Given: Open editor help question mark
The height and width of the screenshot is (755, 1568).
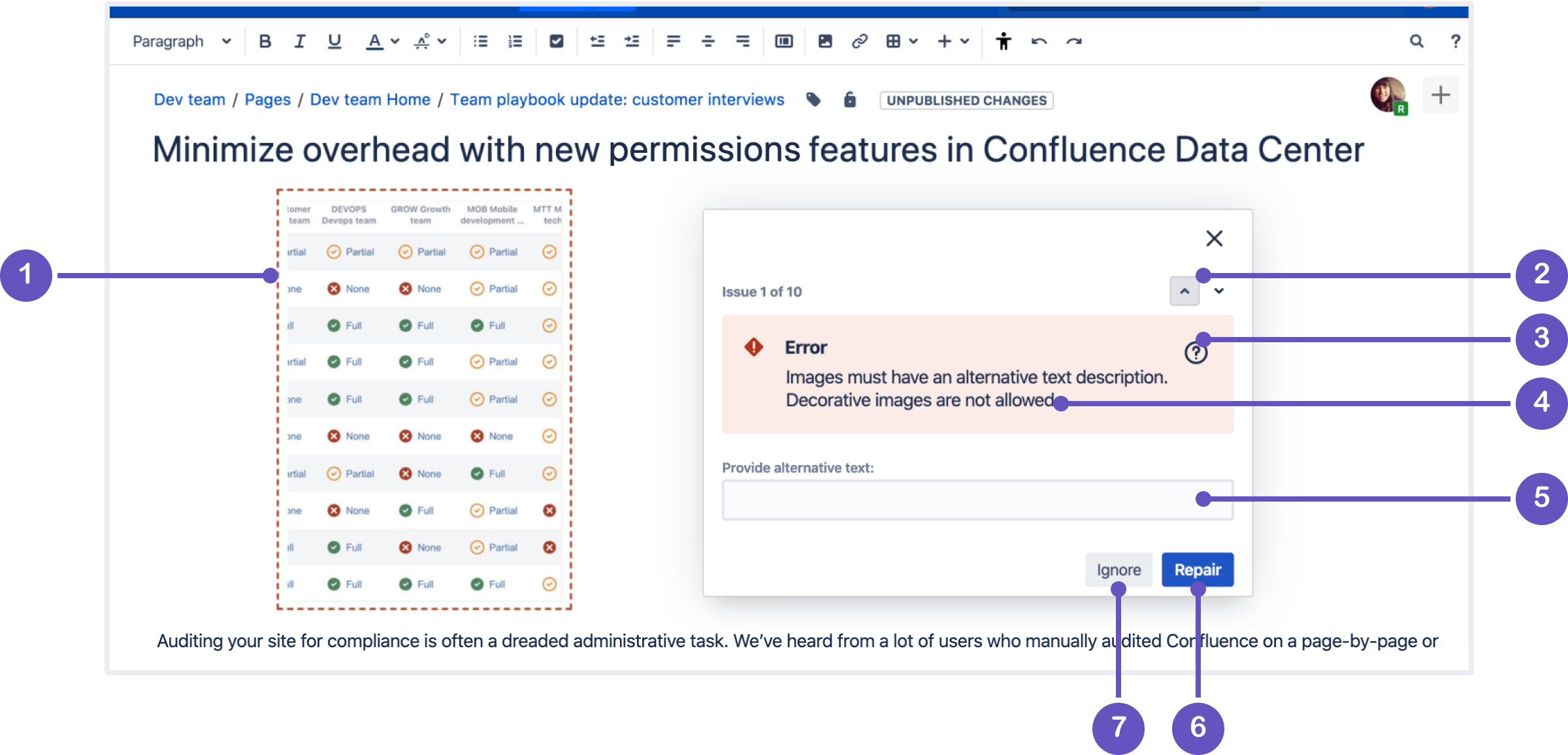Looking at the screenshot, I should 1455,42.
